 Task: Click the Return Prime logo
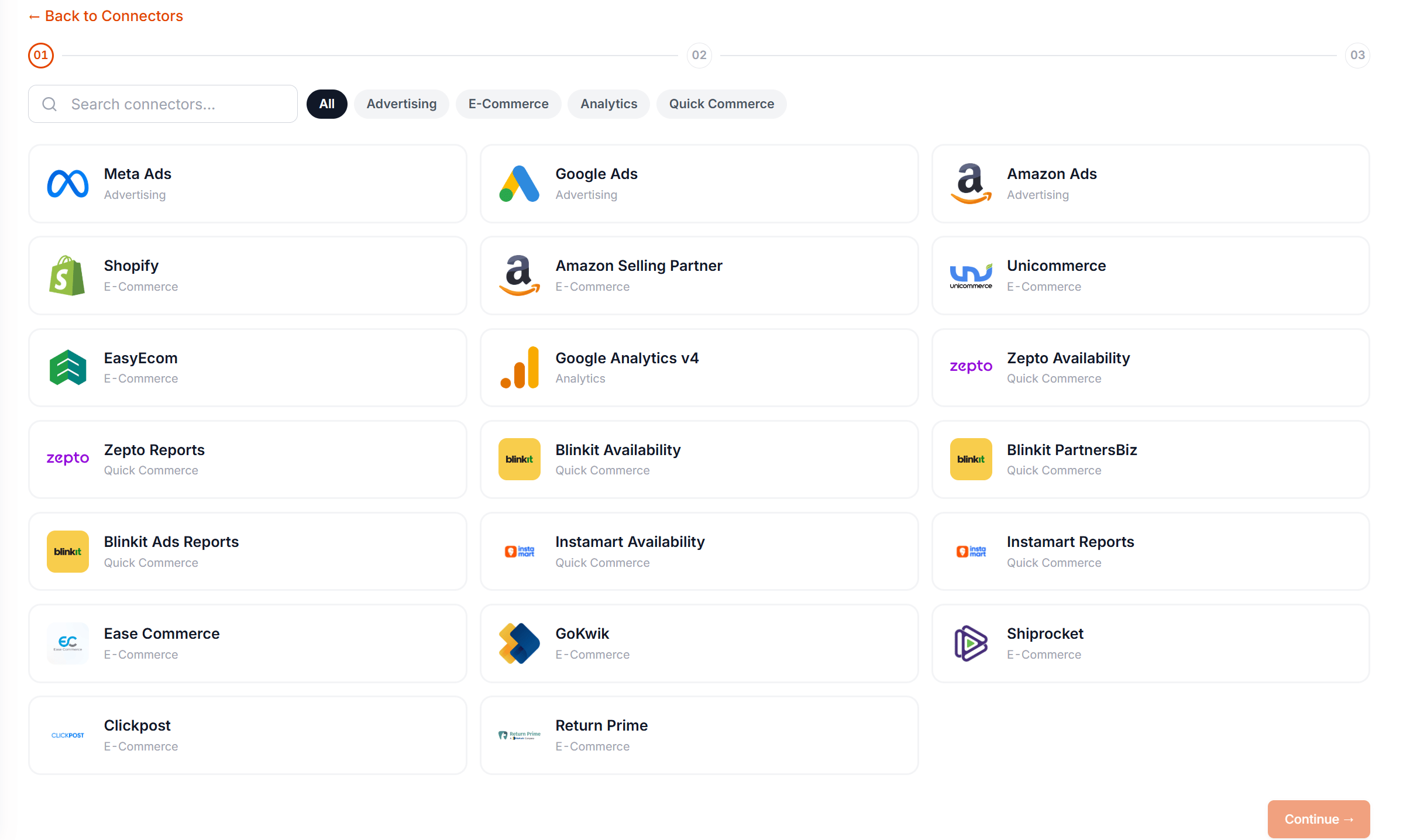[520, 735]
